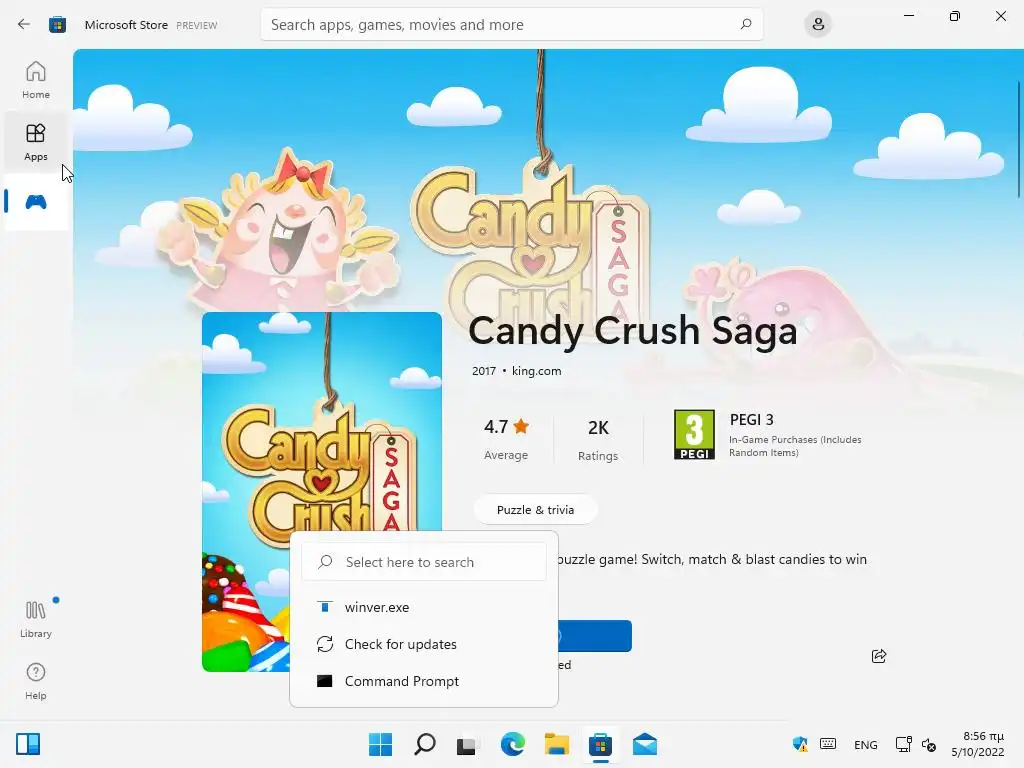
Task: Click the Candy Crush Saga title text
Action: (x=633, y=330)
